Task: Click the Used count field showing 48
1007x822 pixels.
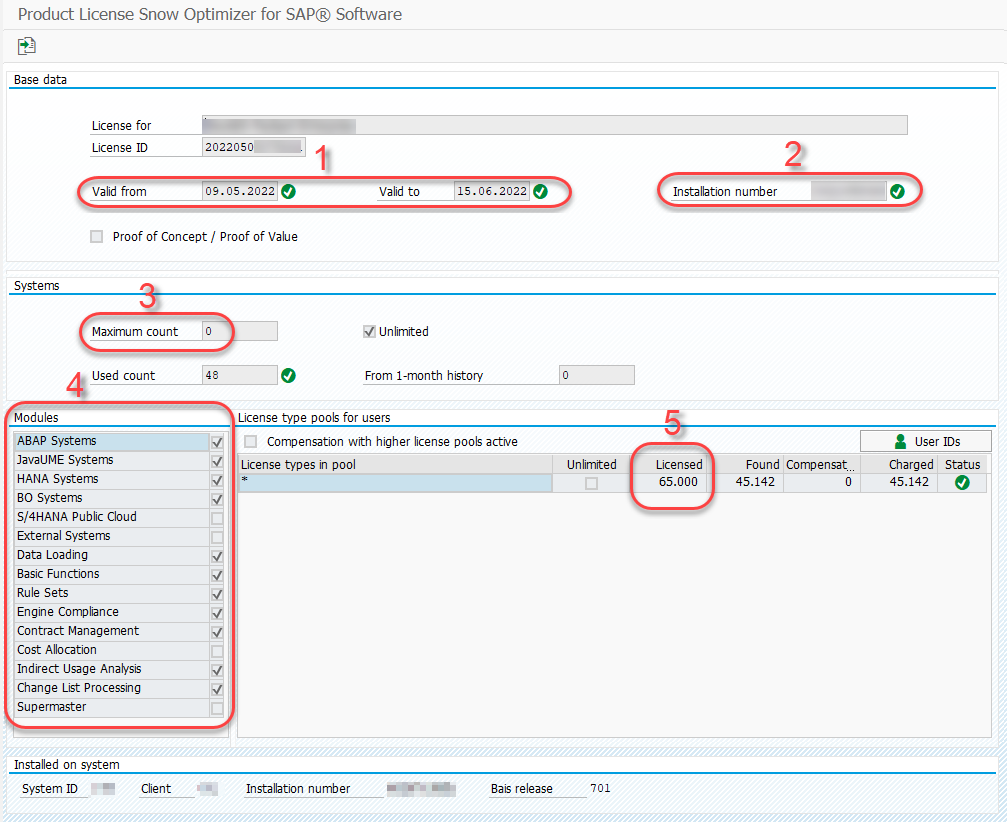Action: pos(240,375)
